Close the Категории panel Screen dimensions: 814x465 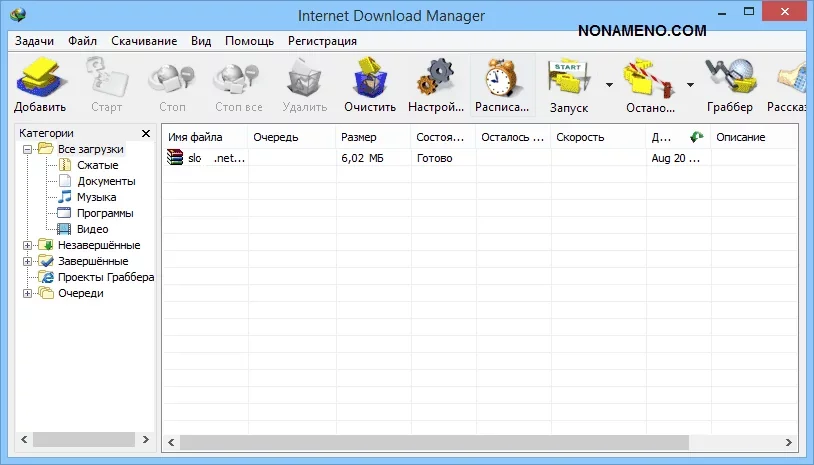pyautogui.click(x=145, y=133)
